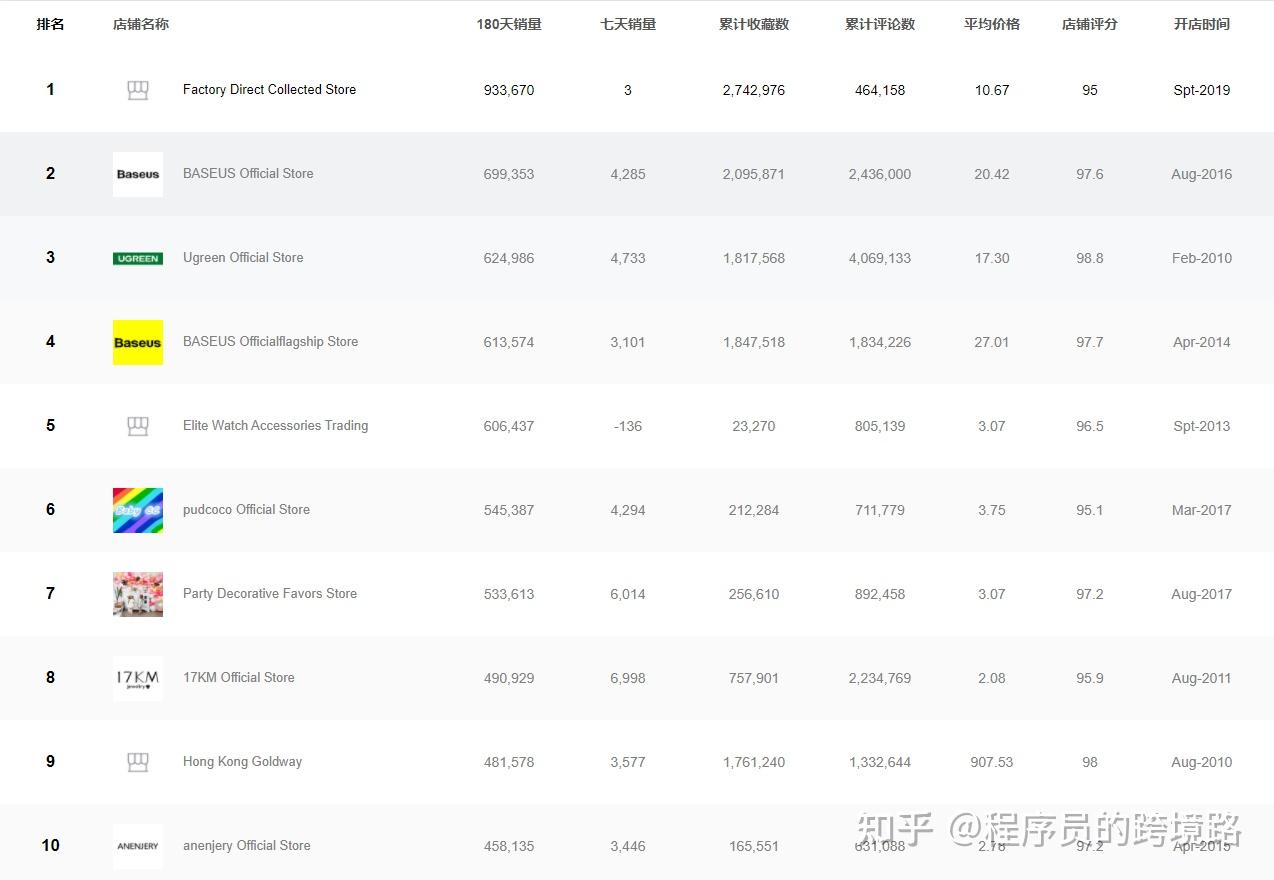The width and height of the screenshot is (1274, 880).
Task: Select the Feb-2010 opening date
Action: (x=1202, y=258)
